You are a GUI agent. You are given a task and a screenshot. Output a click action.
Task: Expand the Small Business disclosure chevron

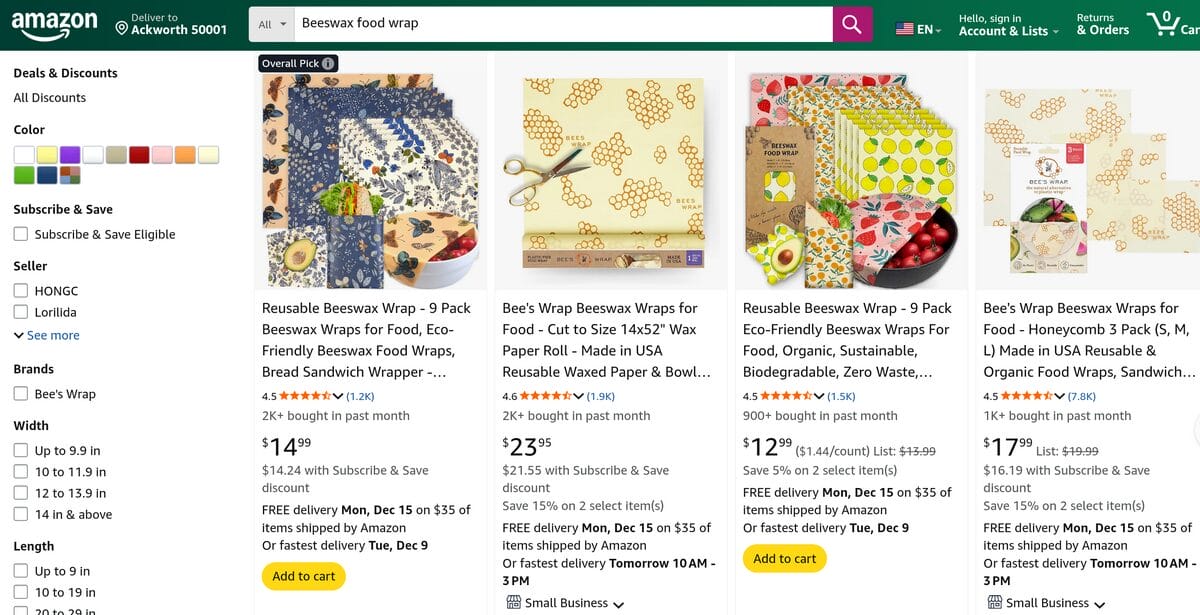point(621,603)
